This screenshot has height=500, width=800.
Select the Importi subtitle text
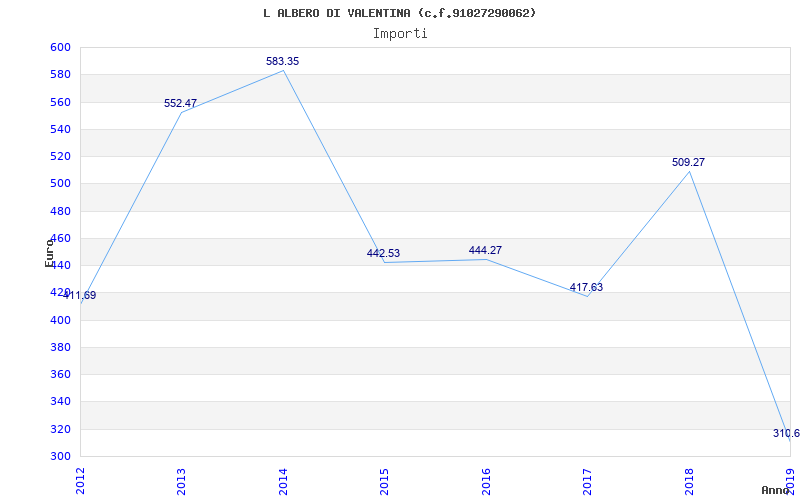[400, 34]
